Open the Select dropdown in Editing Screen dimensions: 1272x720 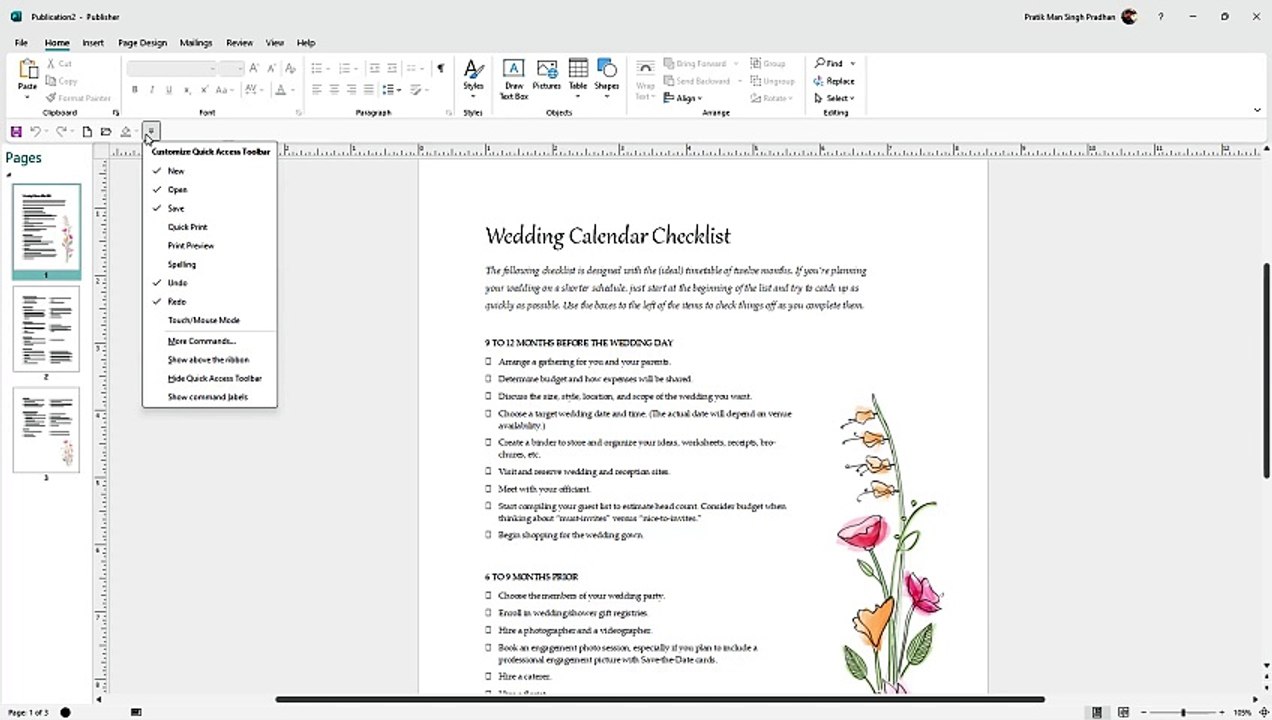834,98
